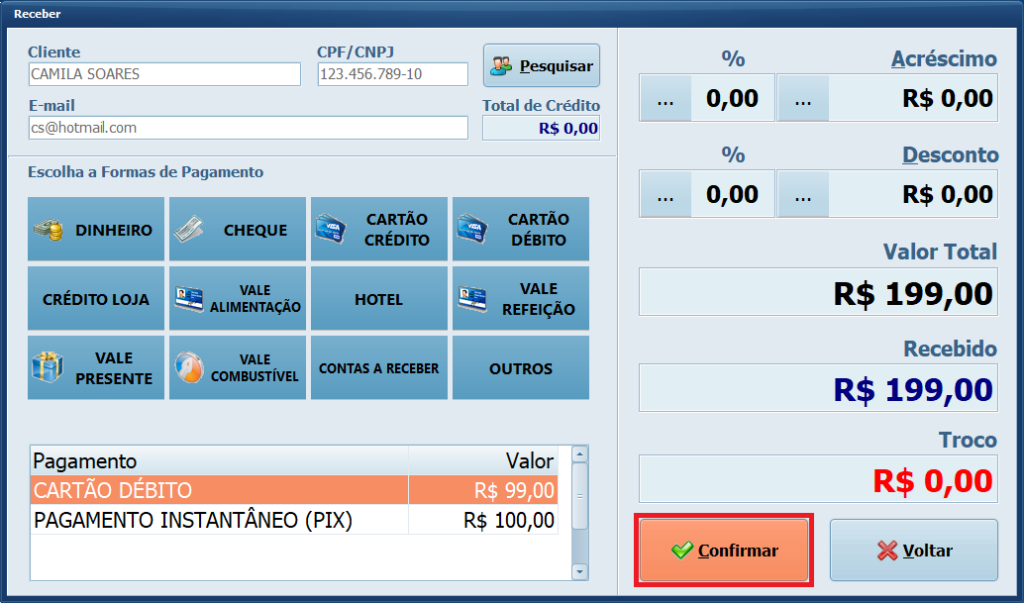Pick CARTÃO CRÉDITO payment button
Screen dimensions: 1024x603
[x=380, y=230]
